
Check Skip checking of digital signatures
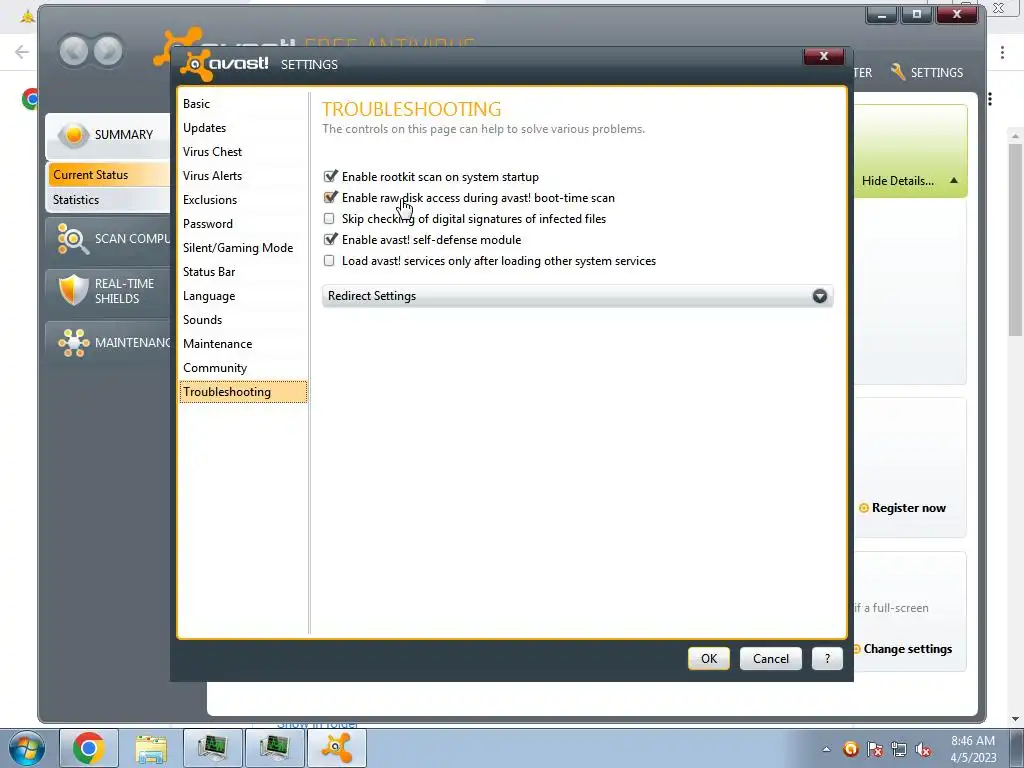click(329, 219)
